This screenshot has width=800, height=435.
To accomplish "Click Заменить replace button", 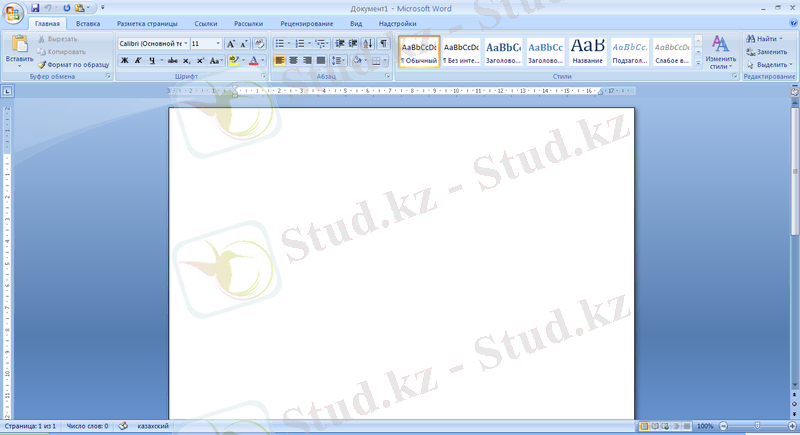I will click(x=767, y=52).
